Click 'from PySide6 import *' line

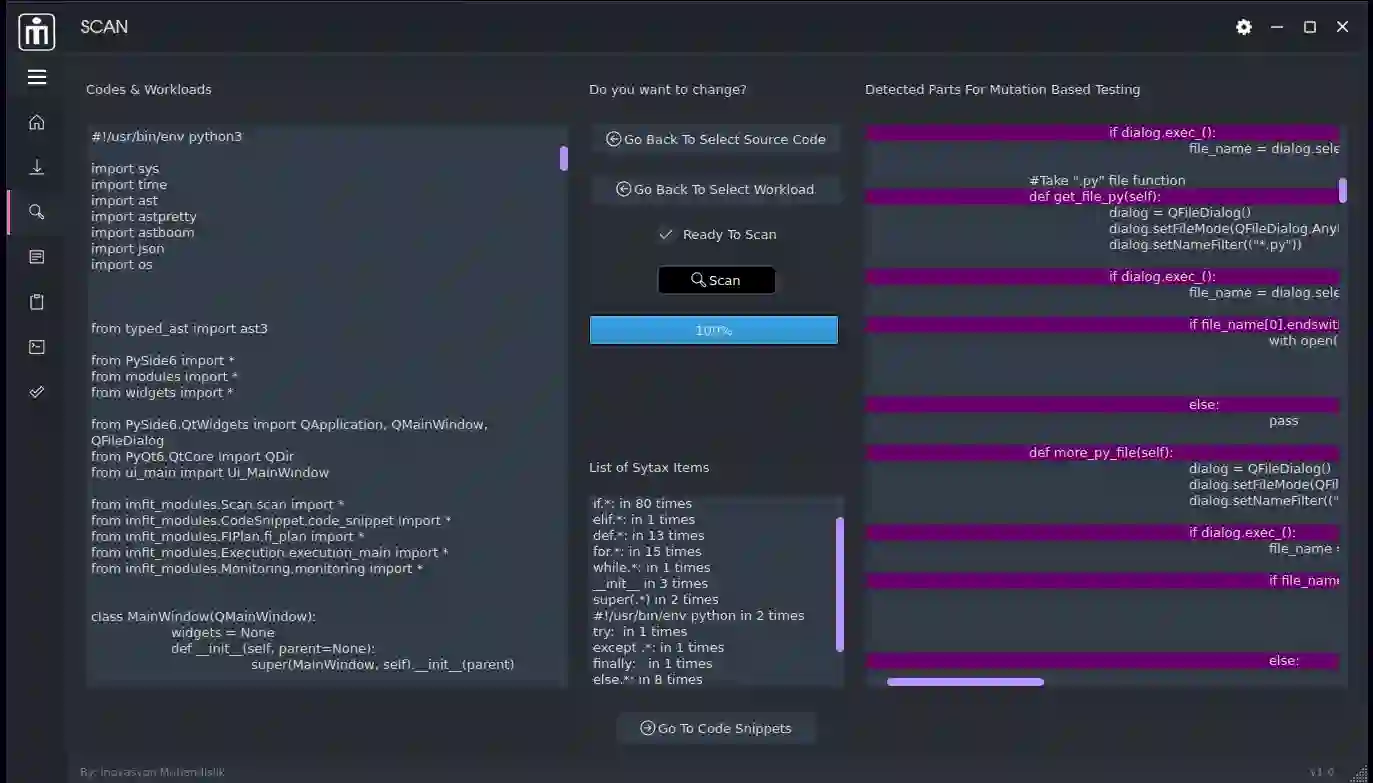[x=164, y=360]
